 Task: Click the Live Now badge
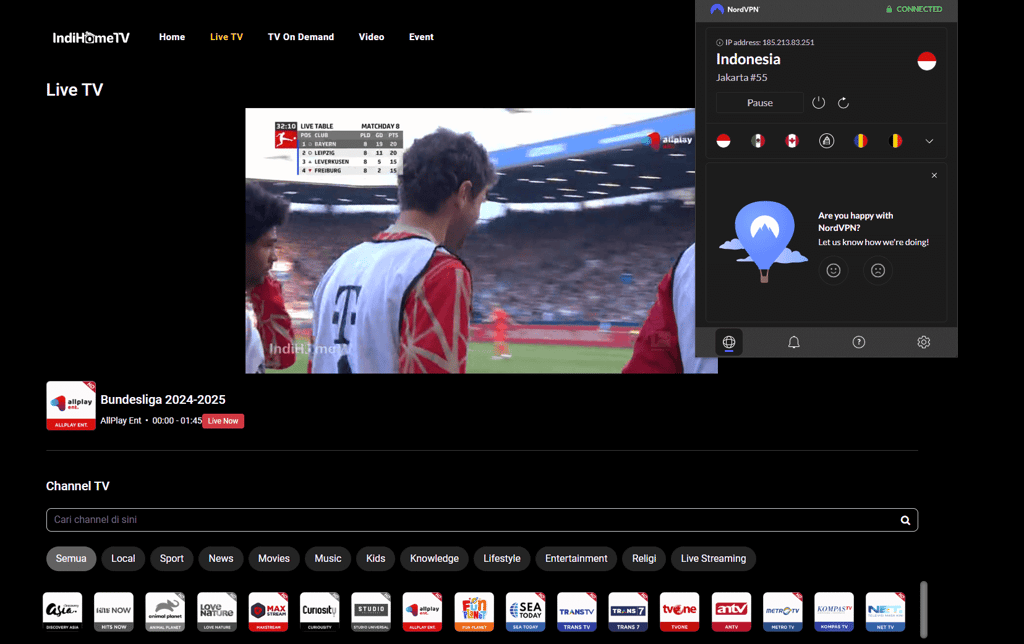point(223,421)
